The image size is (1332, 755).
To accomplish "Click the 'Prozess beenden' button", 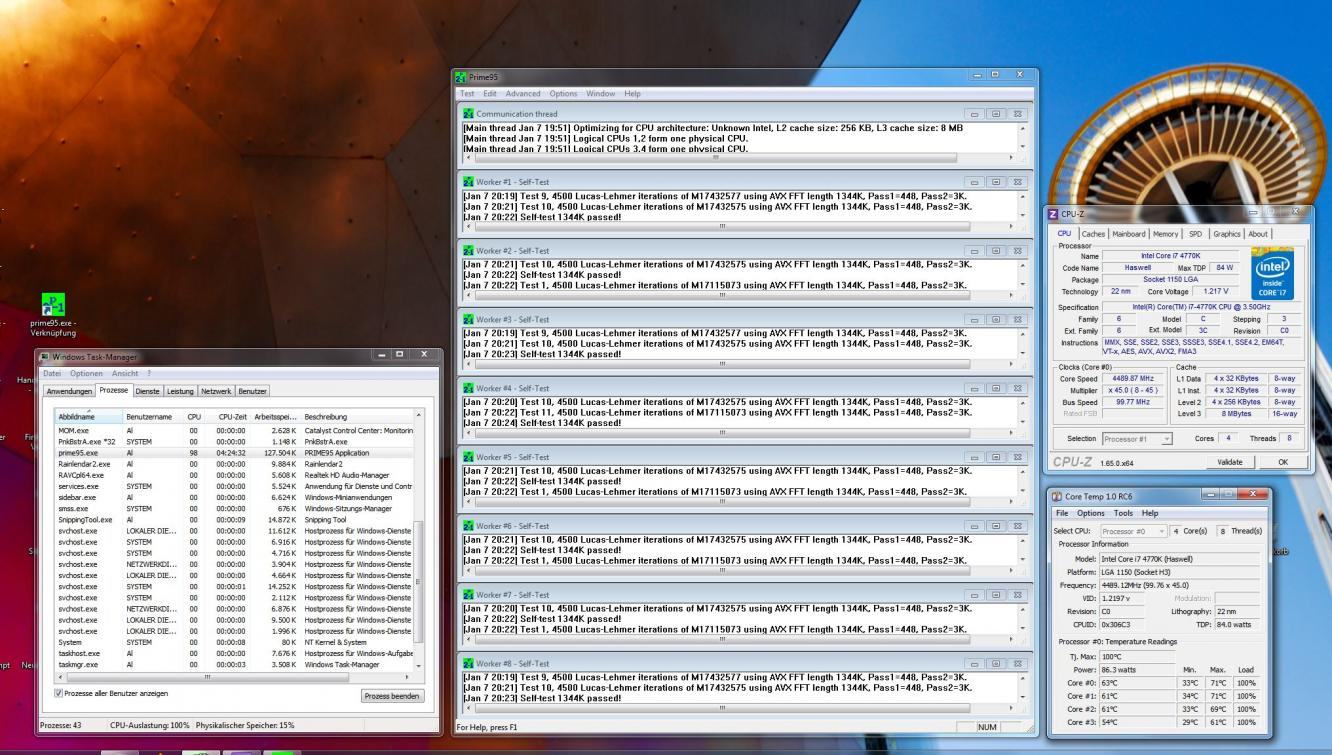I will click(393, 696).
